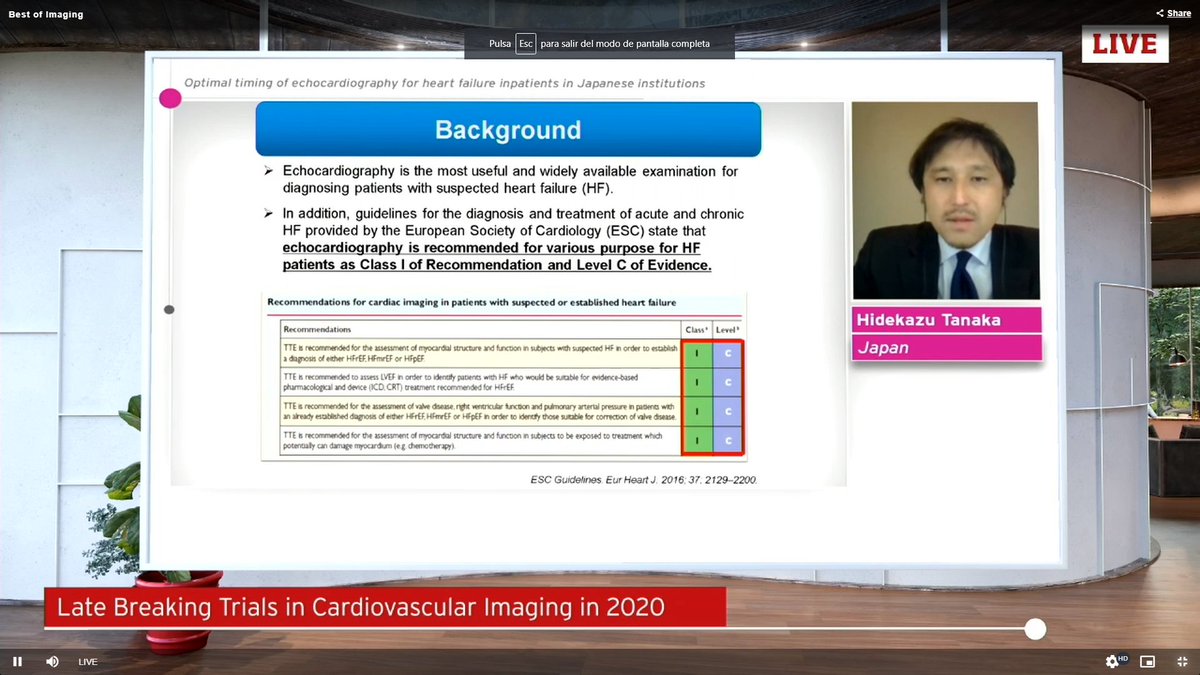Click the LIVE text next to pause
The image size is (1200, 675).
[x=87, y=661]
